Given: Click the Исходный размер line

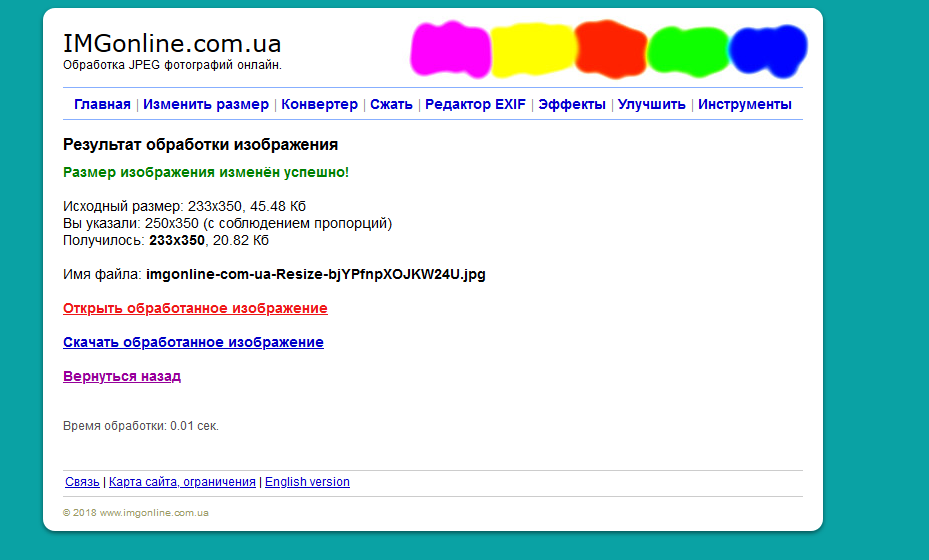Looking at the screenshot, I should coord(184,206).
